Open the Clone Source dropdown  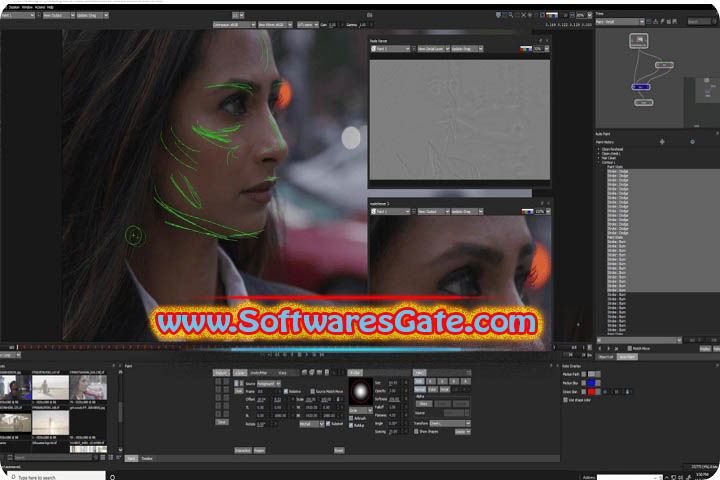click(x=269, y=383)
